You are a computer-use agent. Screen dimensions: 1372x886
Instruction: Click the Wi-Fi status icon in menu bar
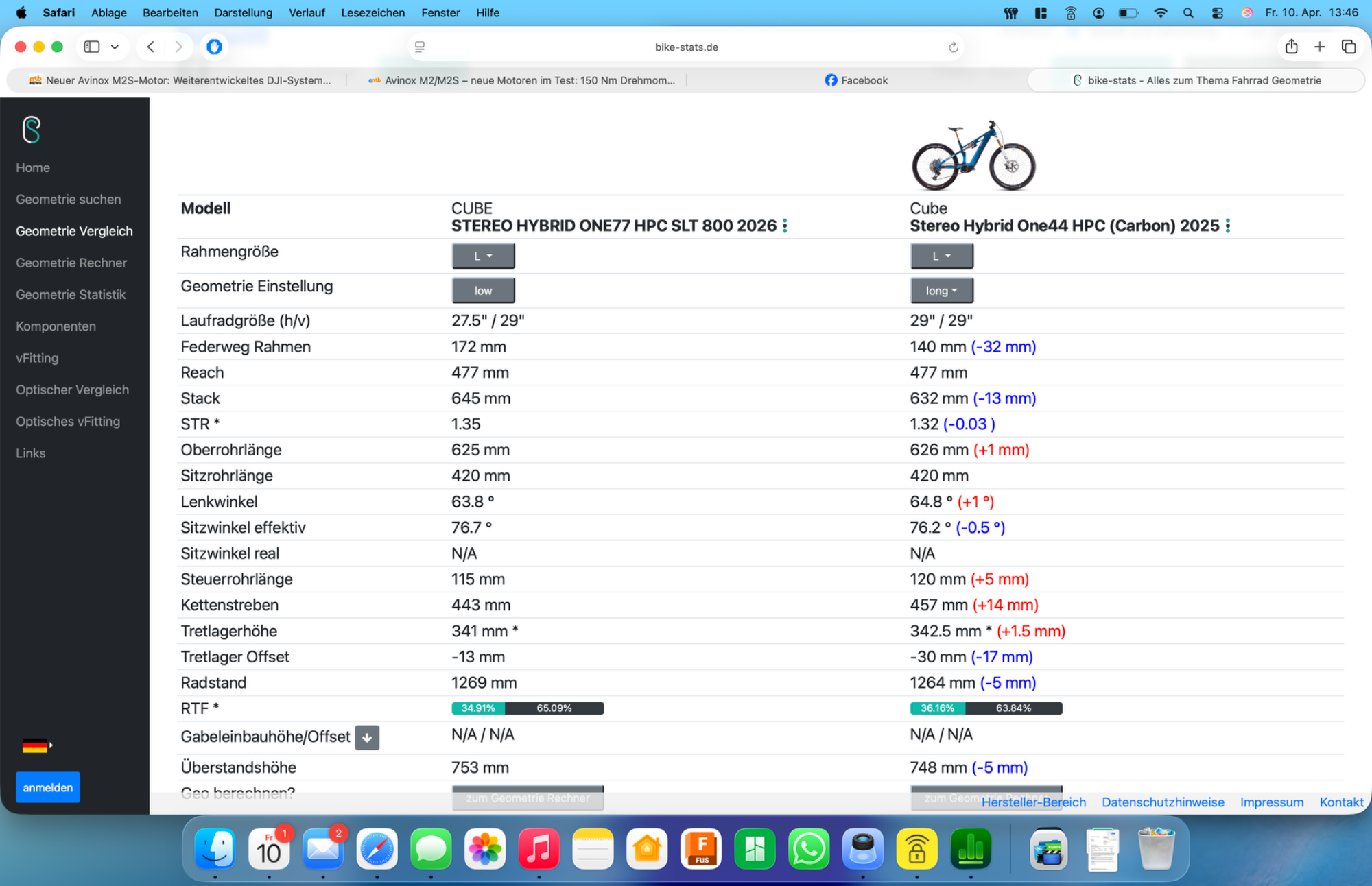[x=1160, y=12]
